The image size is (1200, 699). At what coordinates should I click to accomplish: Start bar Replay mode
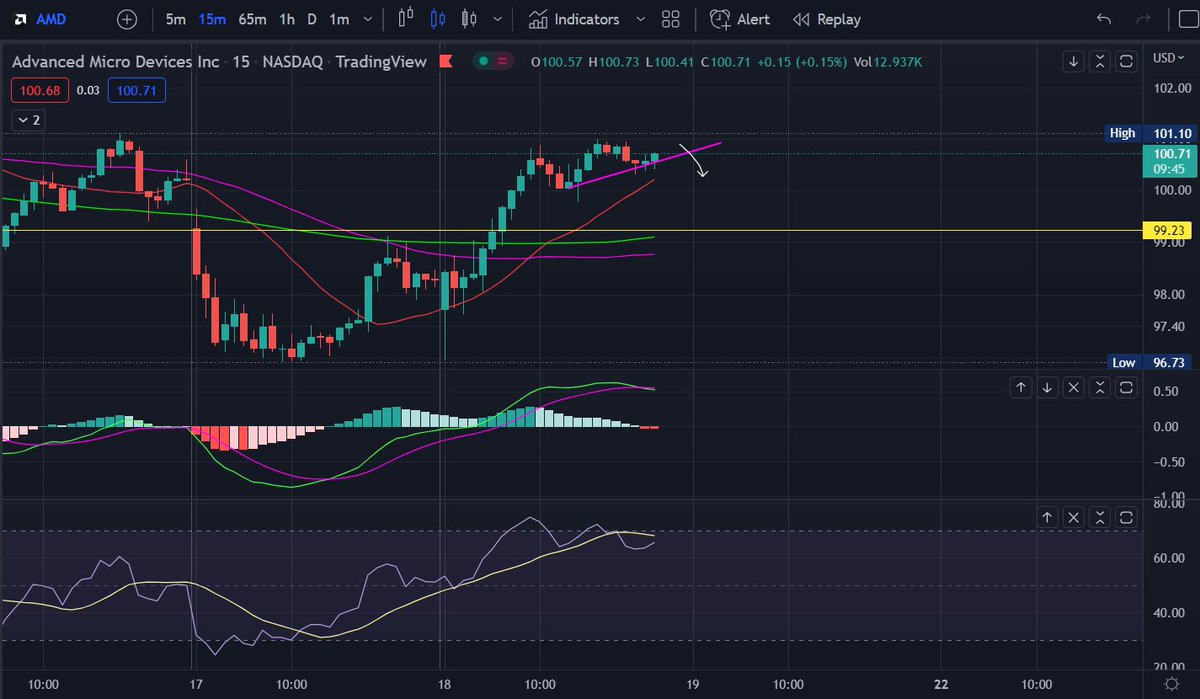[x=826, y=19]
